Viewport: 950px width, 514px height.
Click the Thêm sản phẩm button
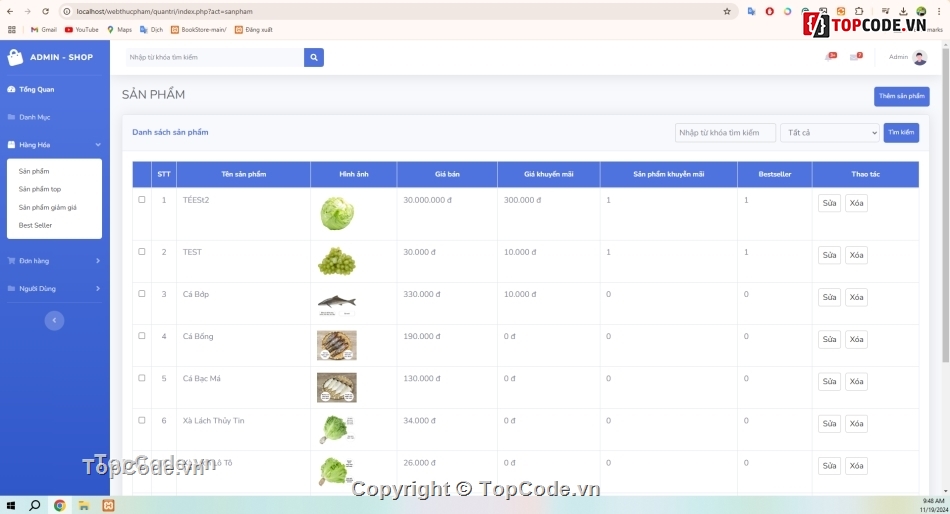point(902,96)
